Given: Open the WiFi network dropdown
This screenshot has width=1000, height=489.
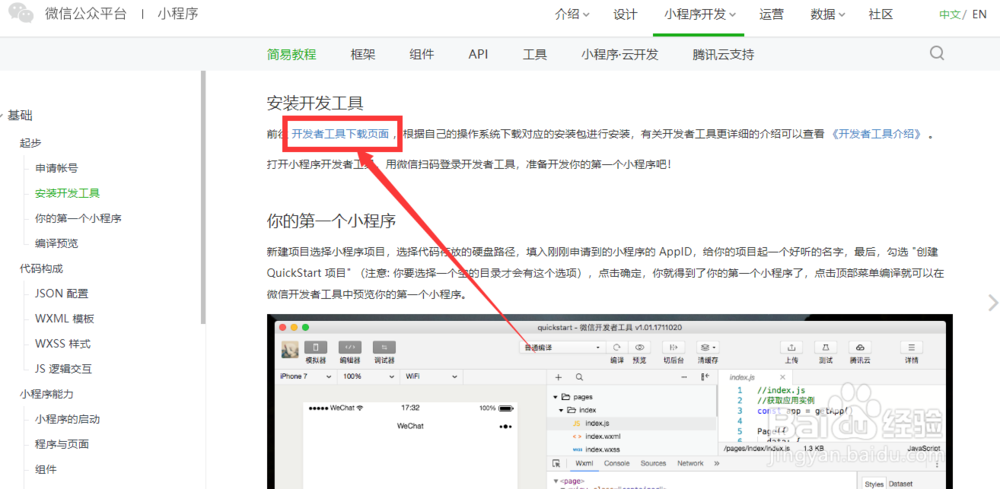Looking at the screenshot, I should click(x=432, y=376).
